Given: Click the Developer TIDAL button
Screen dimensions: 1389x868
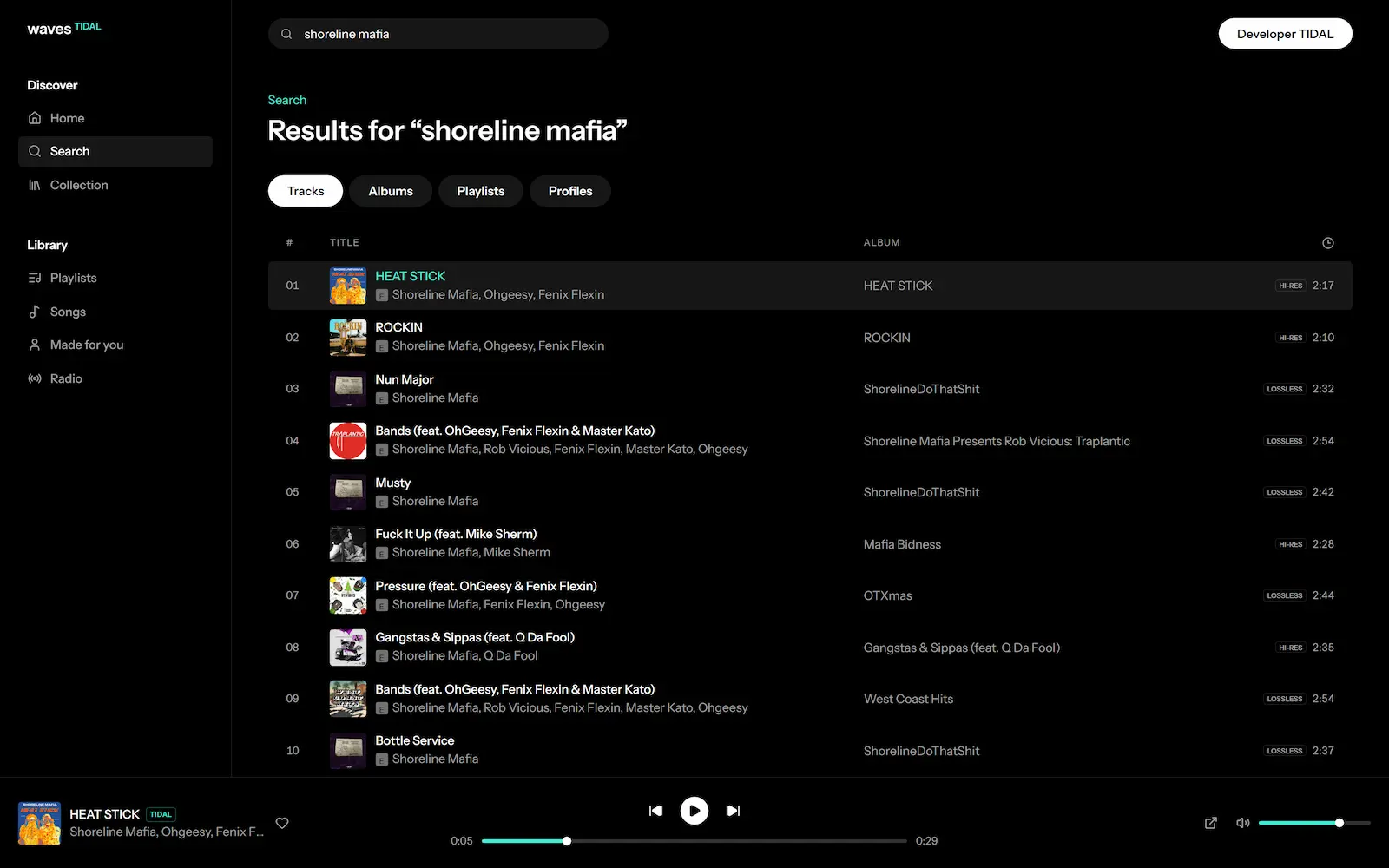Looking at the screenshot, I should click(1286, 34).
